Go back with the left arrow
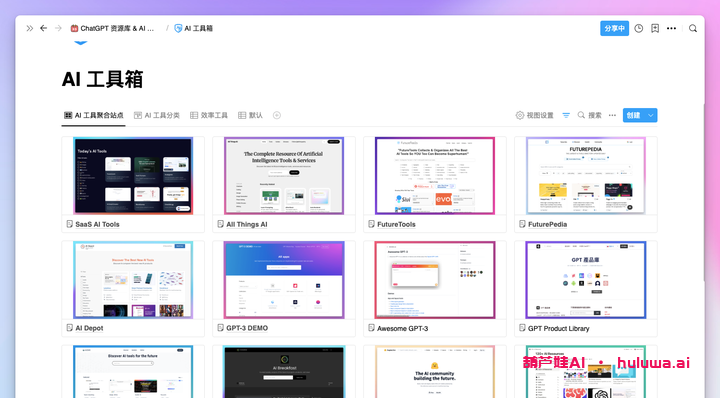The height and width of the screenshot is (398, 720). pos(44,28)
